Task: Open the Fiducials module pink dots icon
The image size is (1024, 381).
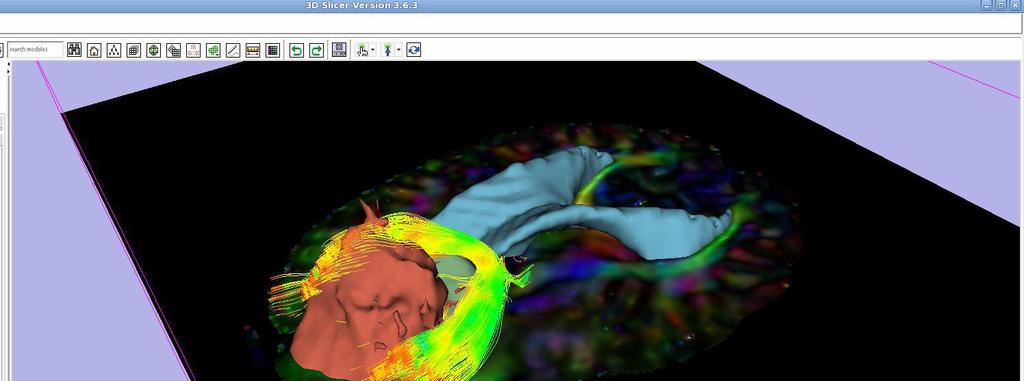Action: click(193, 50)
